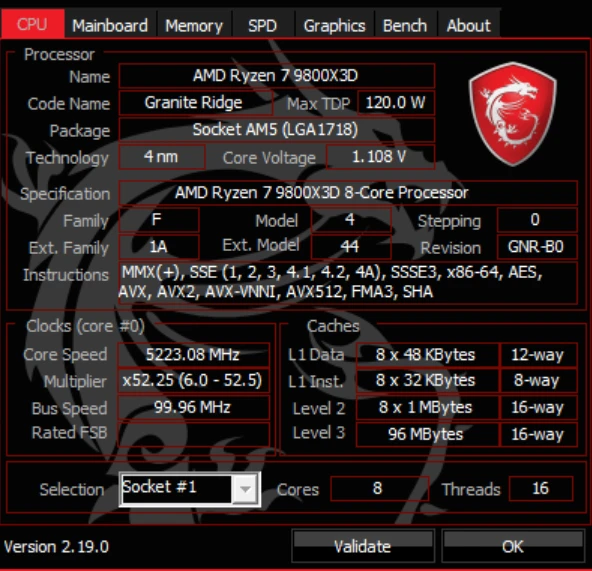Image resolution: width=592 pixels, height=571 pixels.
Task: Click the Threads value 16
Action: tap(541, 488)
